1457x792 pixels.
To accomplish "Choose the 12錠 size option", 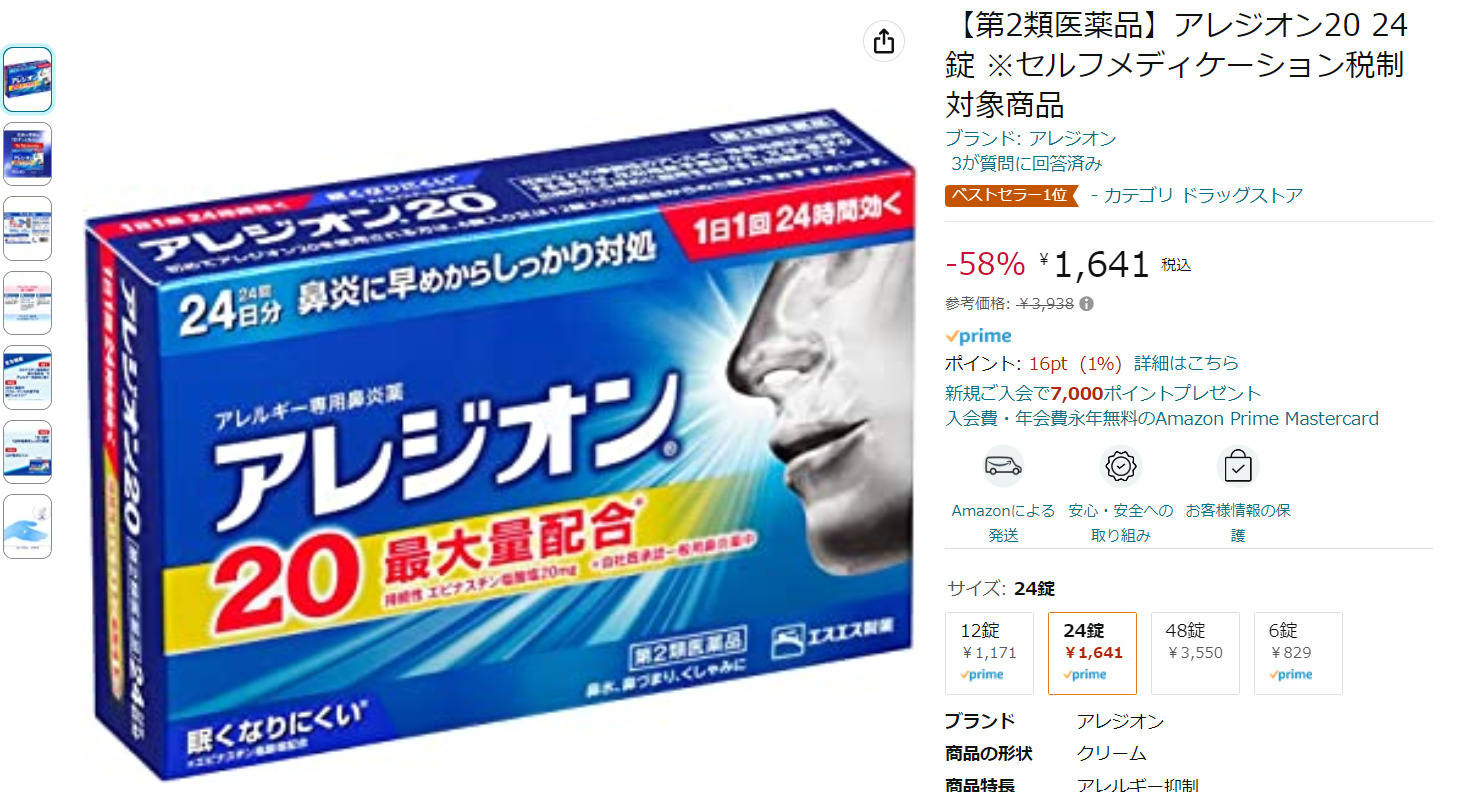I will pos(989,653).
